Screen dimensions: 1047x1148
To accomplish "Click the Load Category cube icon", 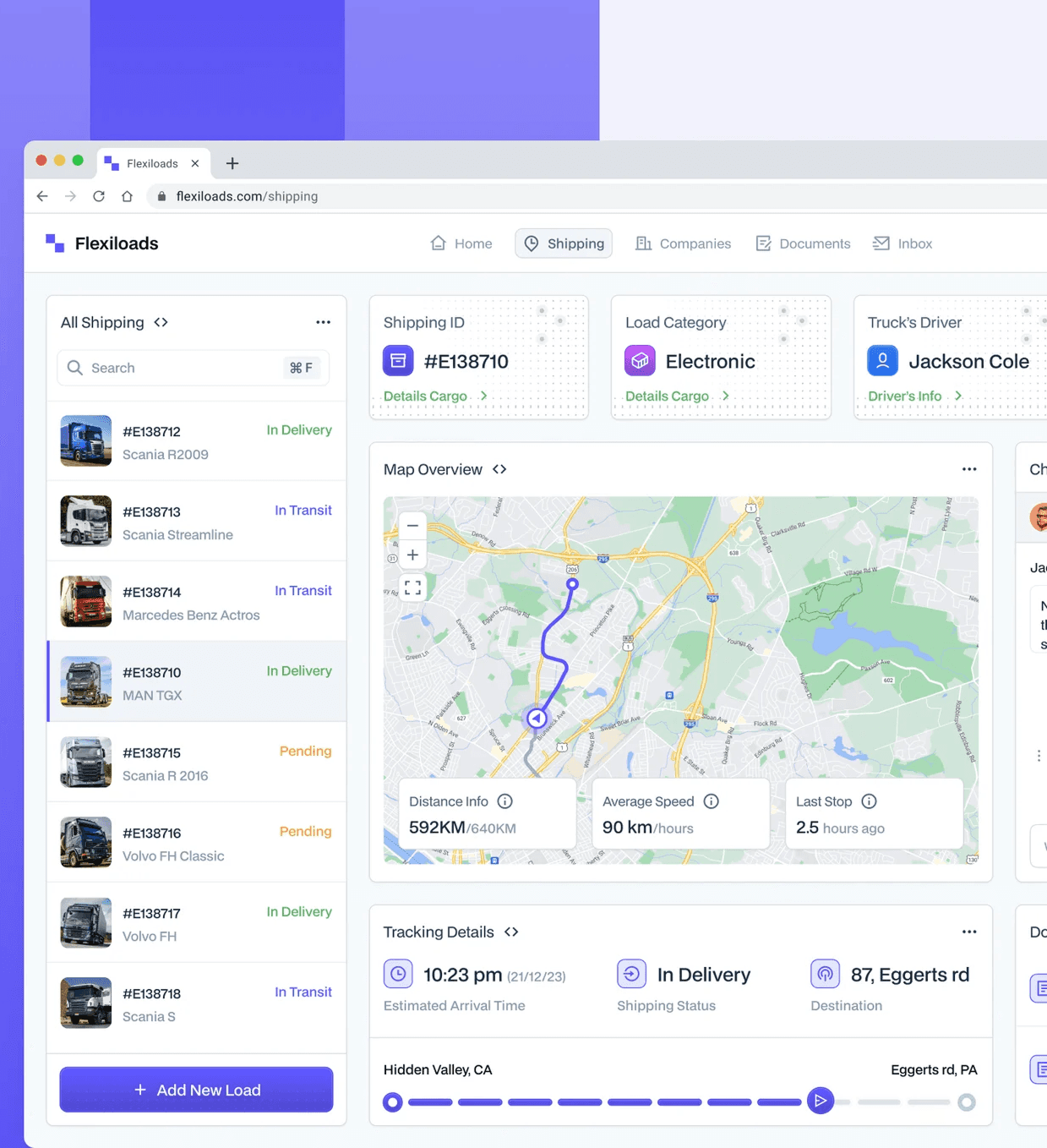I will click(640, 361).
